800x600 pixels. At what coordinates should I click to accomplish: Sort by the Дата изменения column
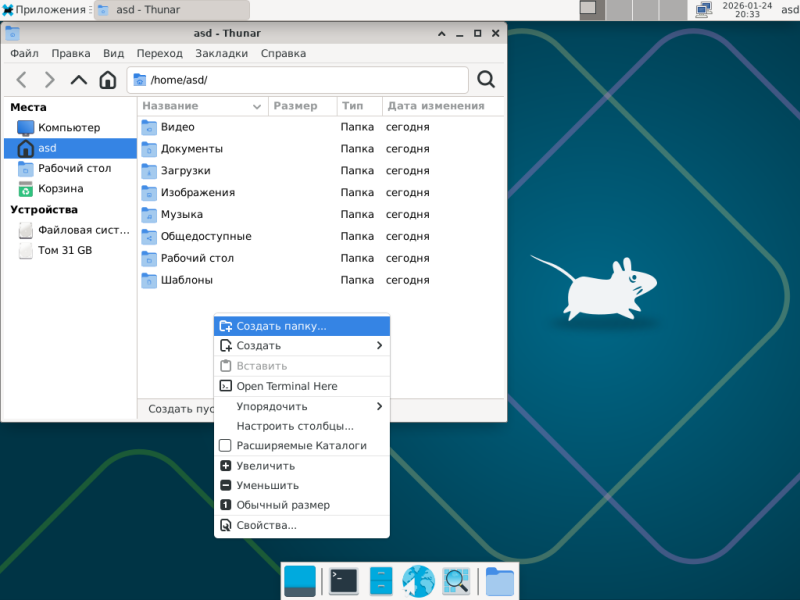[x=442, y=106]
